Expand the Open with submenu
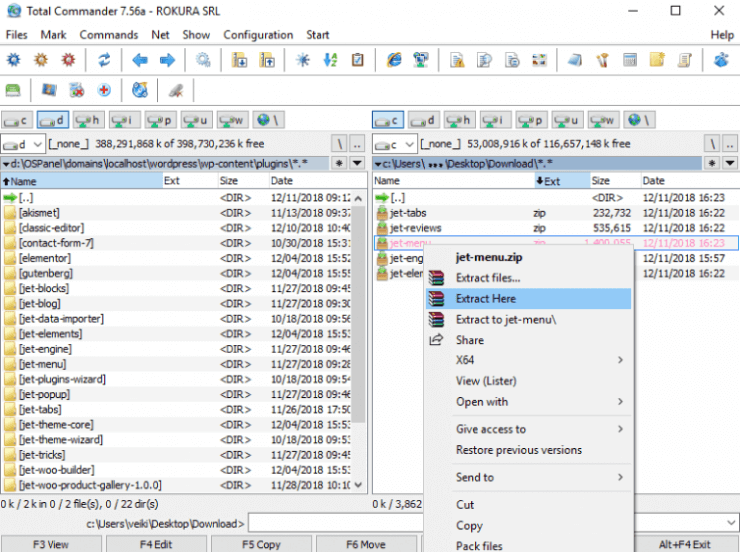 pos(621,401)
